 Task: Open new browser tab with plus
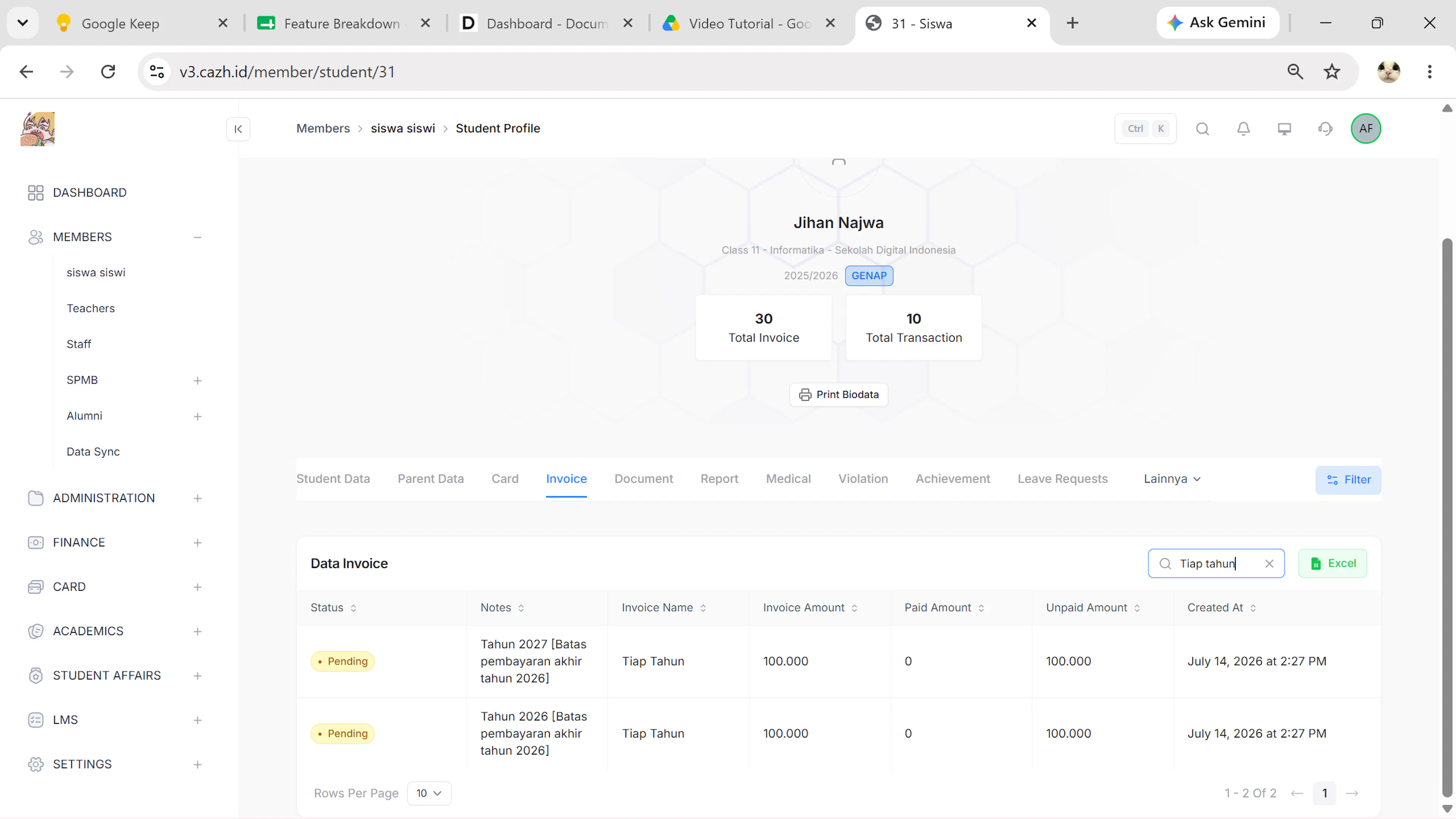1072,23
